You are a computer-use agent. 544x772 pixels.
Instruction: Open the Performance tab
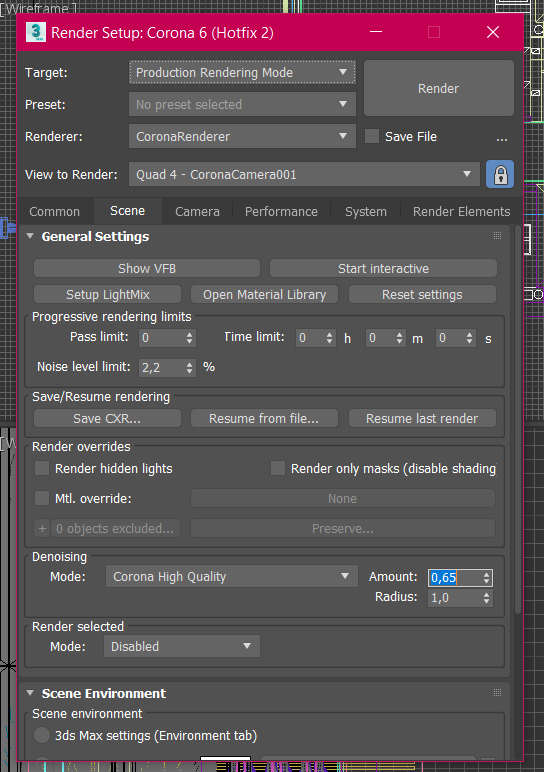[281, 211]
